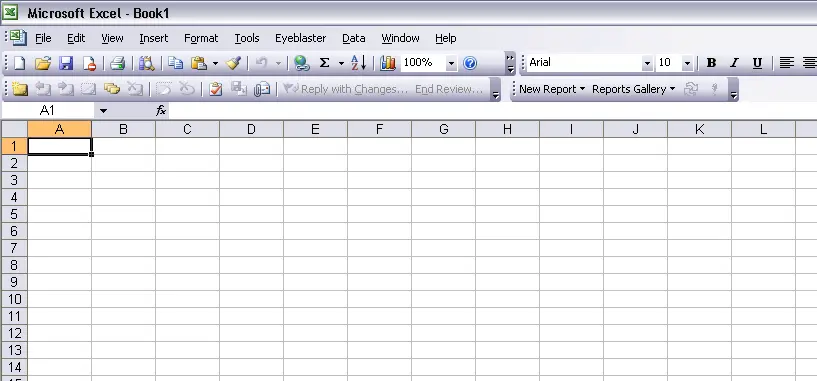Screen dimensions: 817x381
Task: Click Reply with Changes button
Action: 345,89
